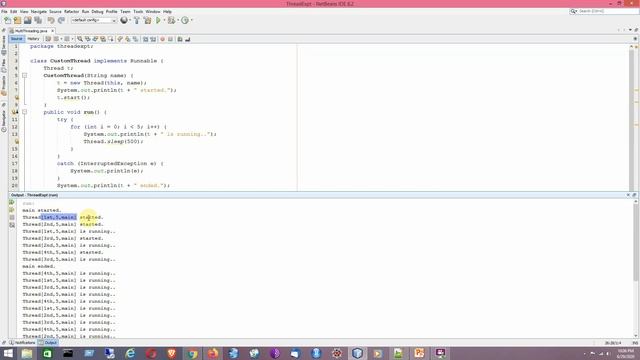Click the 't.start();' code line

click(73, 97)
